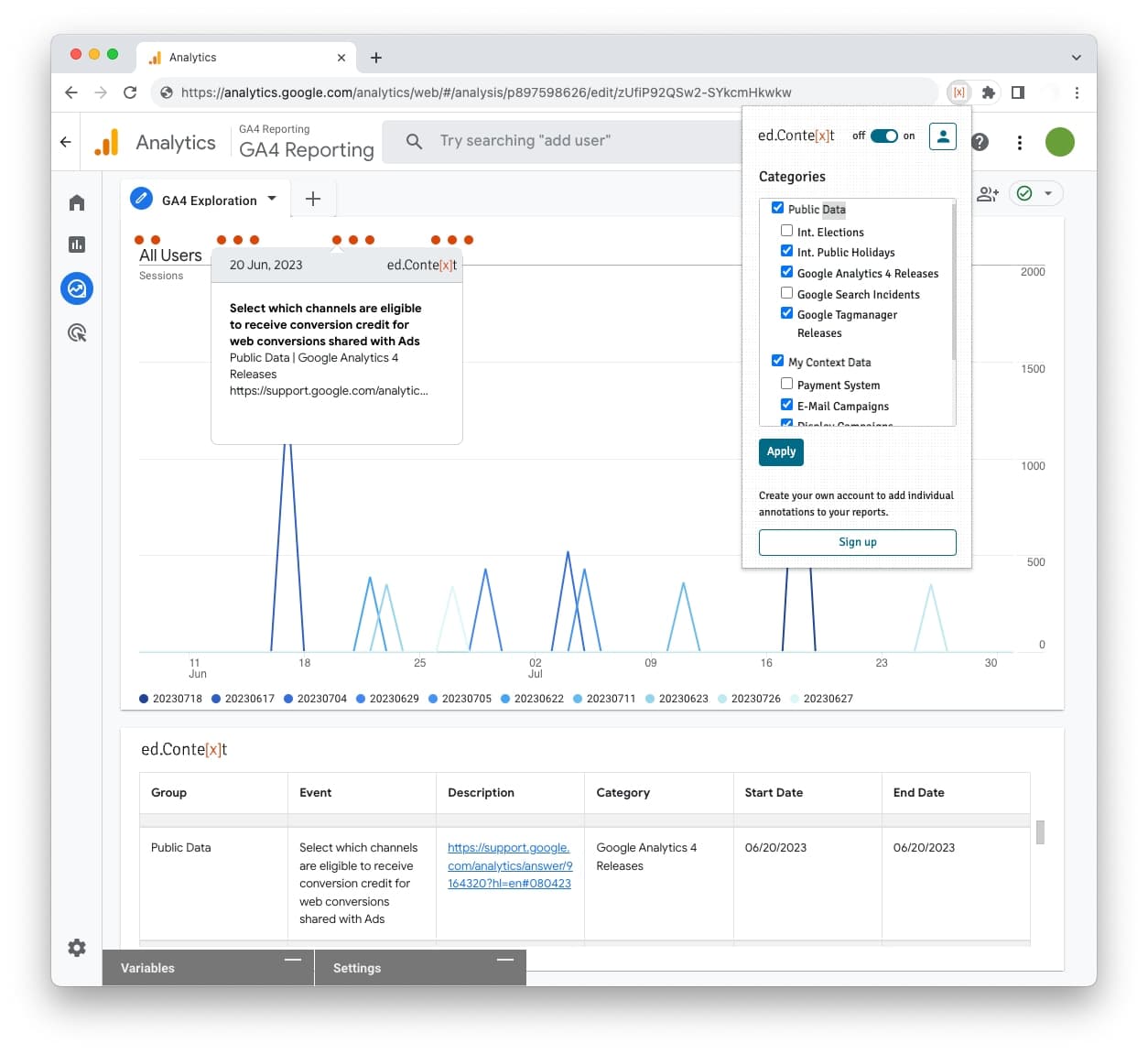The width and height of the screenshot is (1148, 1054).
Task: Reload the browser page
Action: 130,92
